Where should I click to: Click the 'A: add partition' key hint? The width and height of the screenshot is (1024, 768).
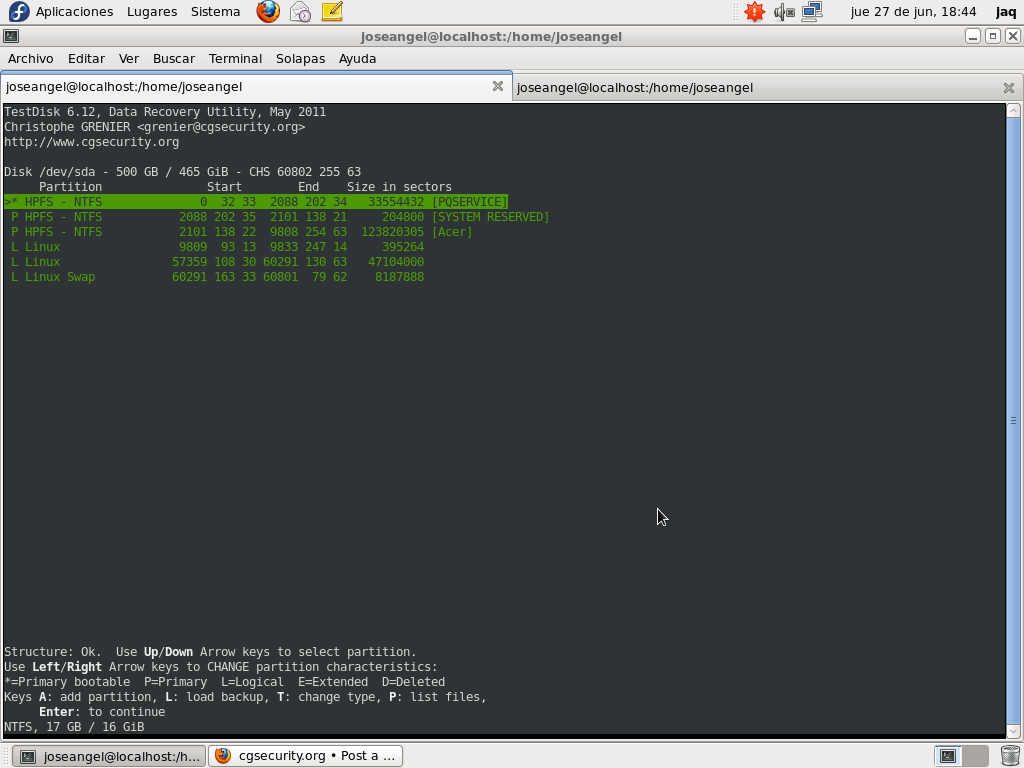click(98, 697)
